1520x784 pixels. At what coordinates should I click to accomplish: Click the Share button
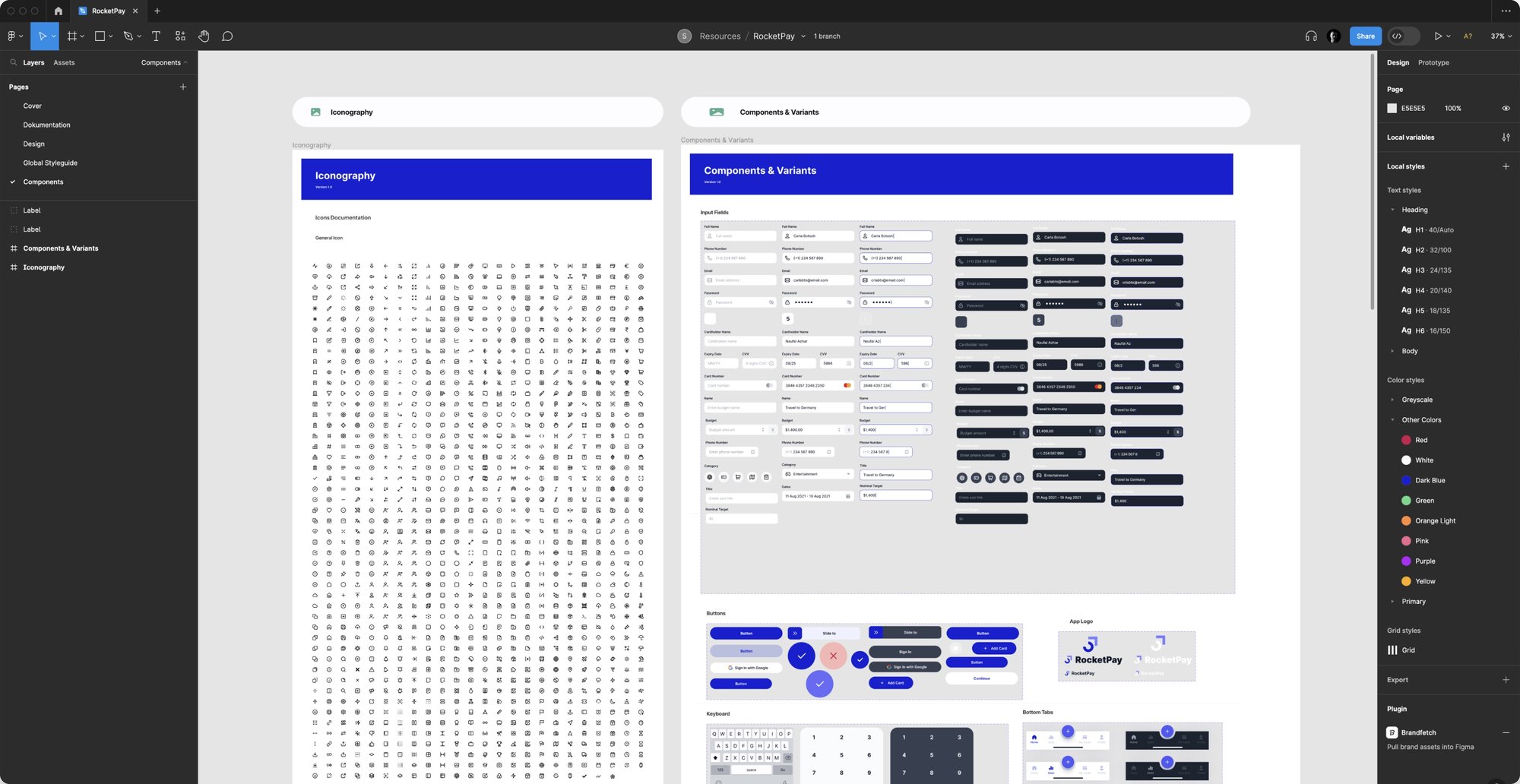(1365, 36)
